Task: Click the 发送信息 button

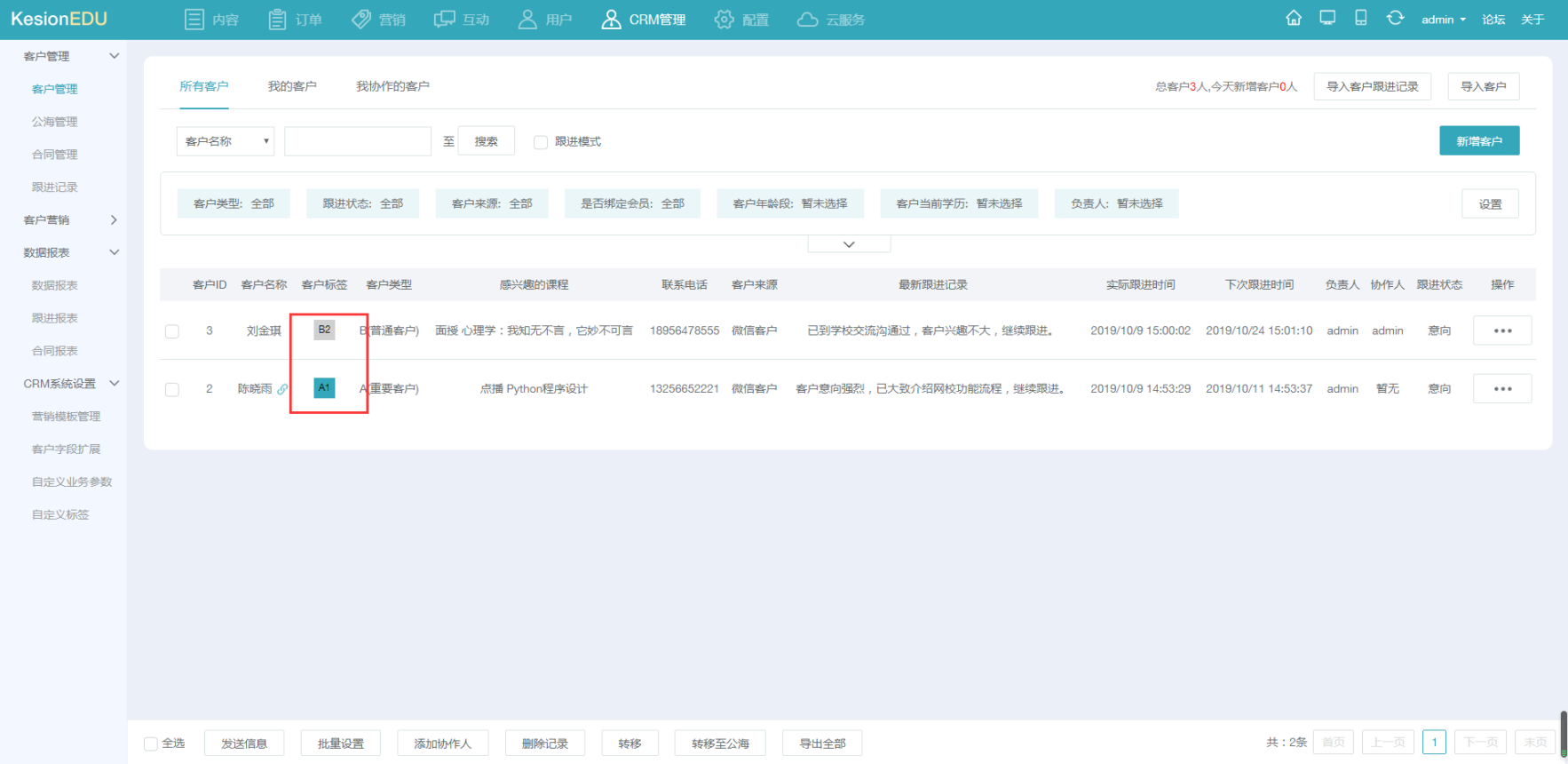Action: pyautogui.click(x=244, y=744)
